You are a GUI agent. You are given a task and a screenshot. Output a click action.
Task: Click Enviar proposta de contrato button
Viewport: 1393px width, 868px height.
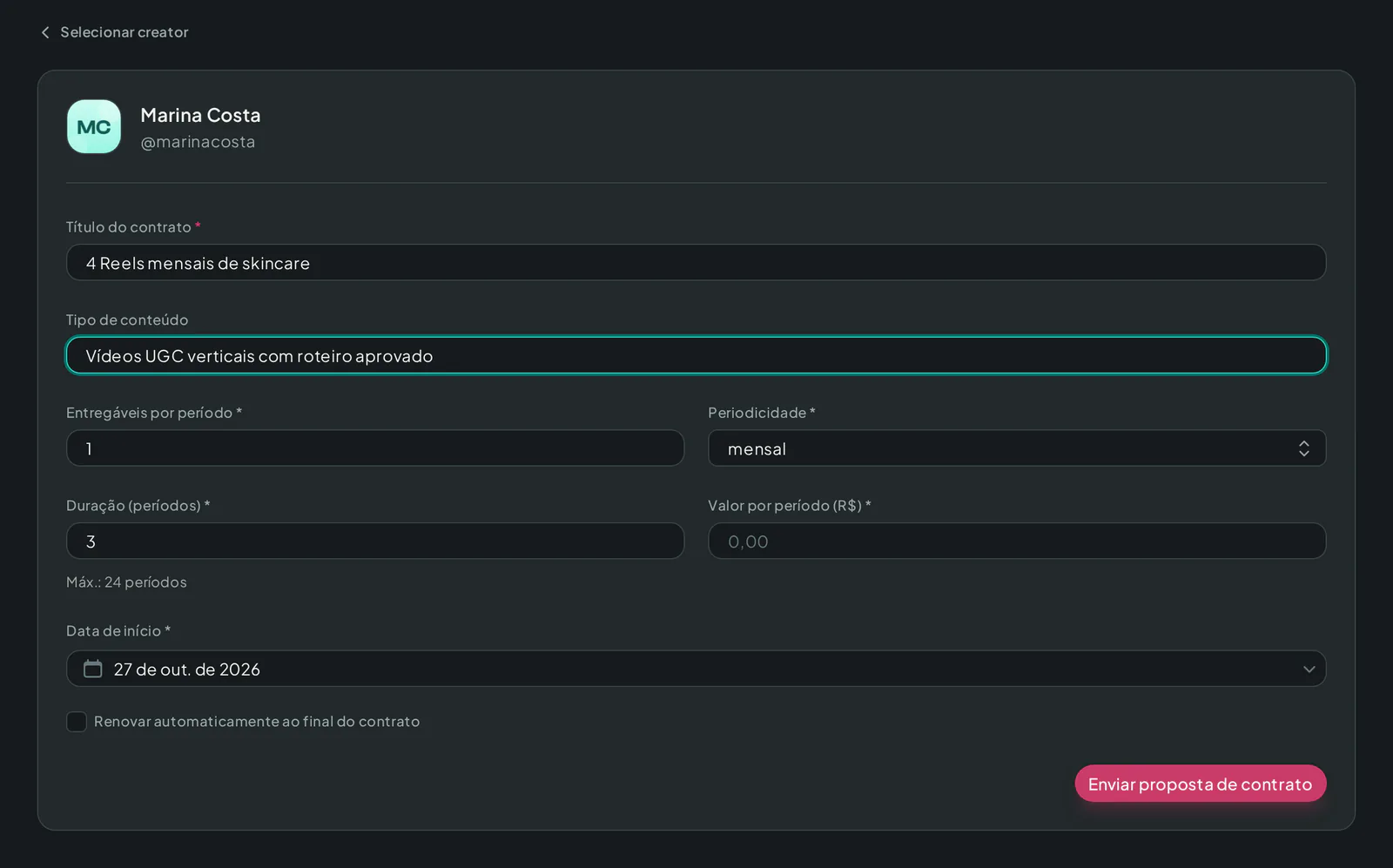(1201, 784)
